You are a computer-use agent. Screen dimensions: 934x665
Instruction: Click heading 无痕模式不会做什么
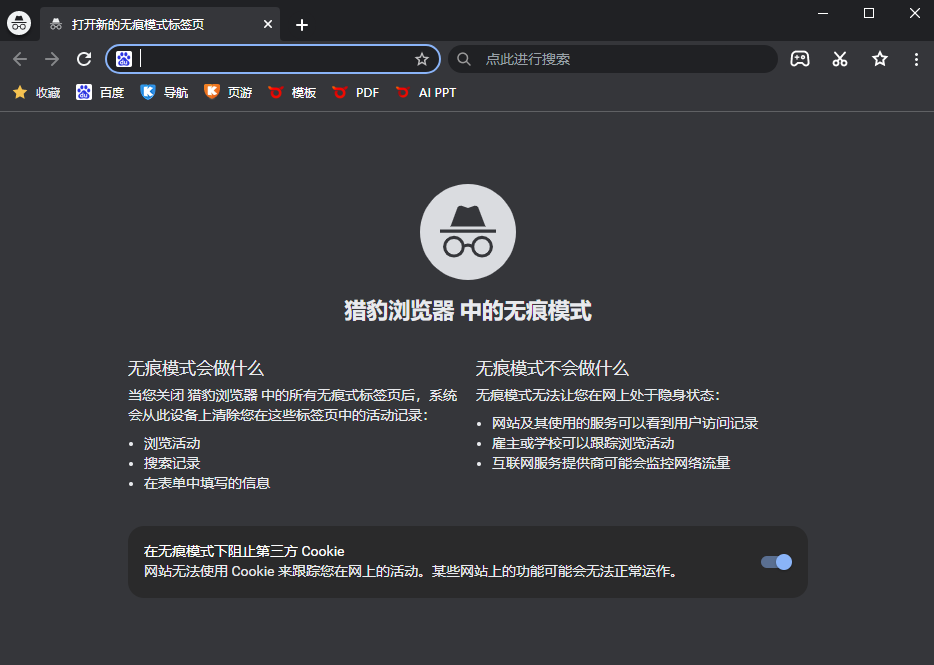552,368
